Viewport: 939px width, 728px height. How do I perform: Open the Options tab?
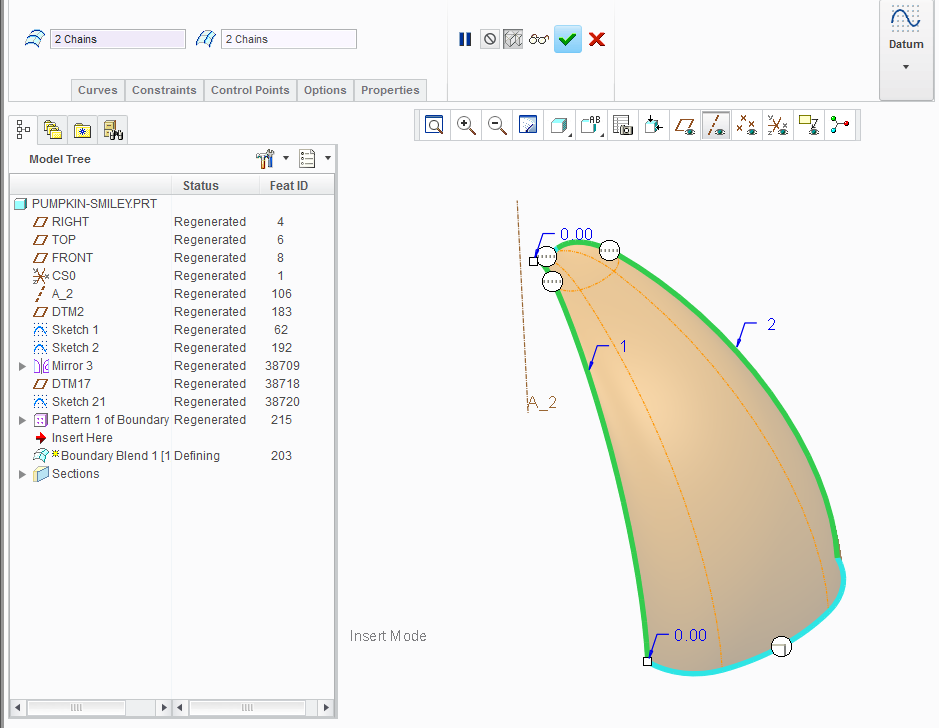(325, 90)
